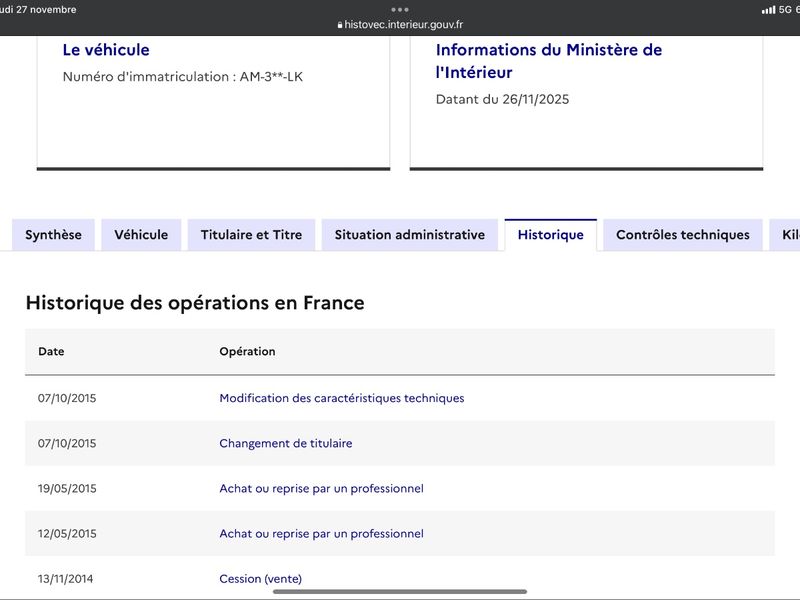Click the histovec.interieur.gouv.fr address text
The width and height of the screenshot is (800, 600).
coord(403,25)
